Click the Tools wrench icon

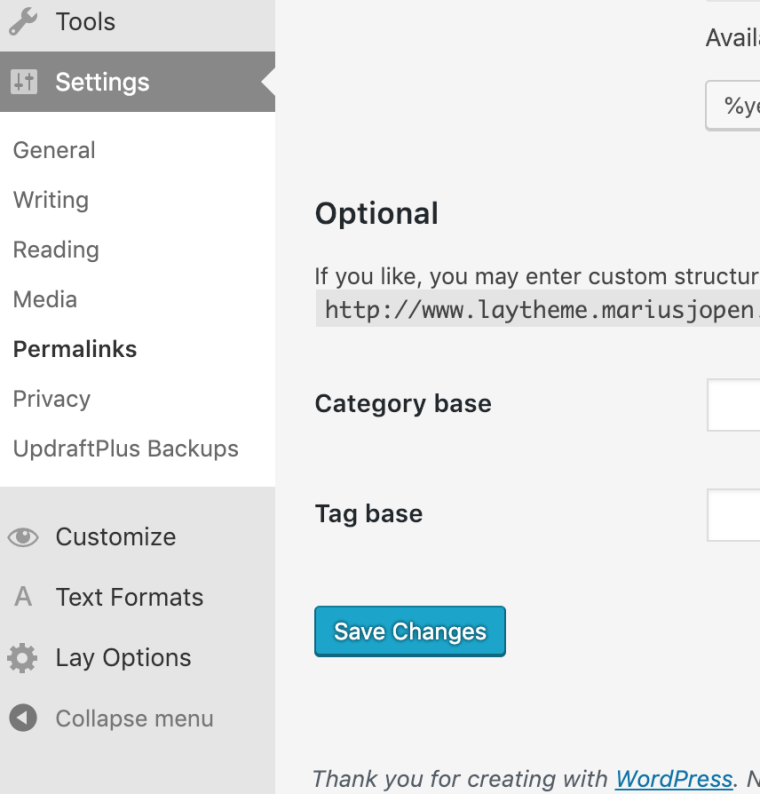pos(22,21)
